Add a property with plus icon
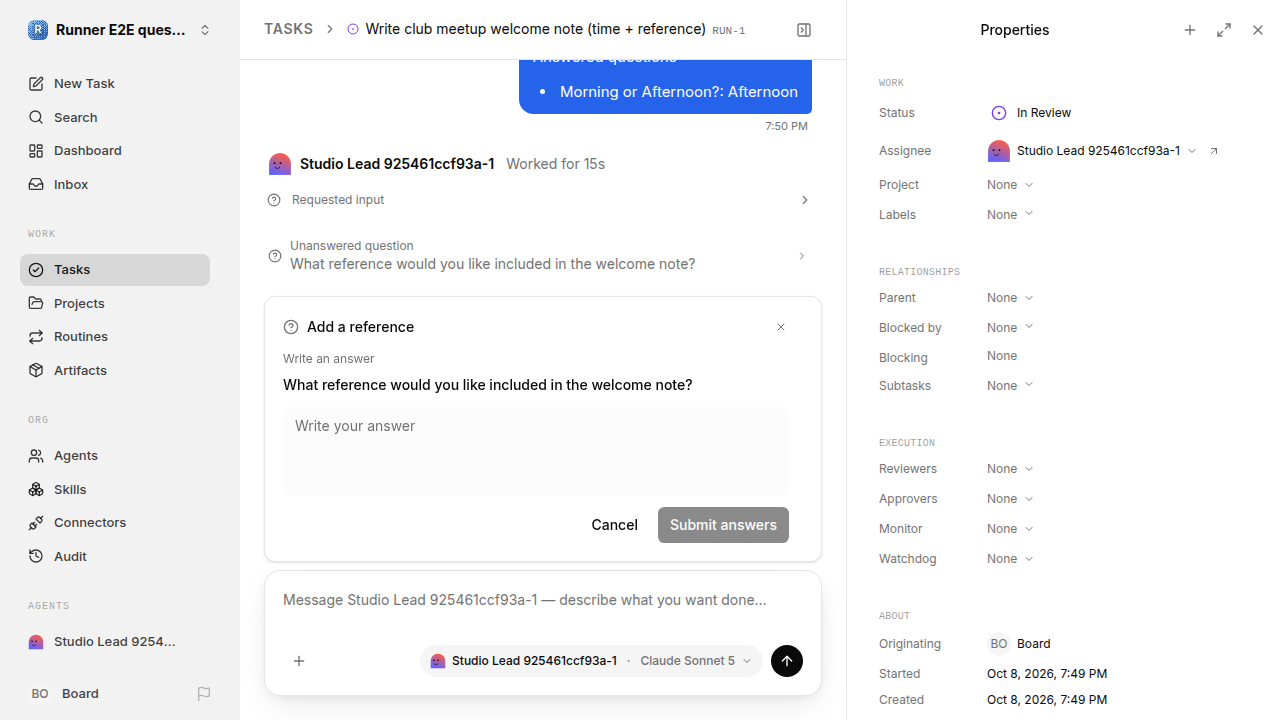 [x=1190, y=30]
